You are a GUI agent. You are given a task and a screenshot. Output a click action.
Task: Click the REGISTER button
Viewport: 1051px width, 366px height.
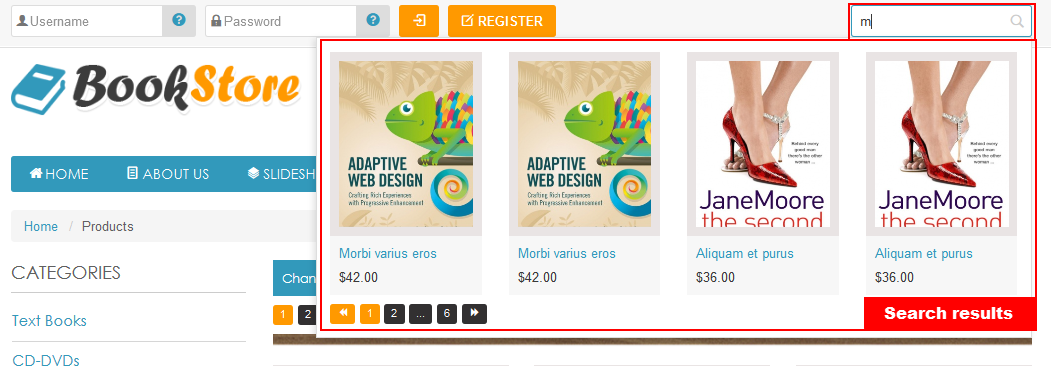coord(502,21)
